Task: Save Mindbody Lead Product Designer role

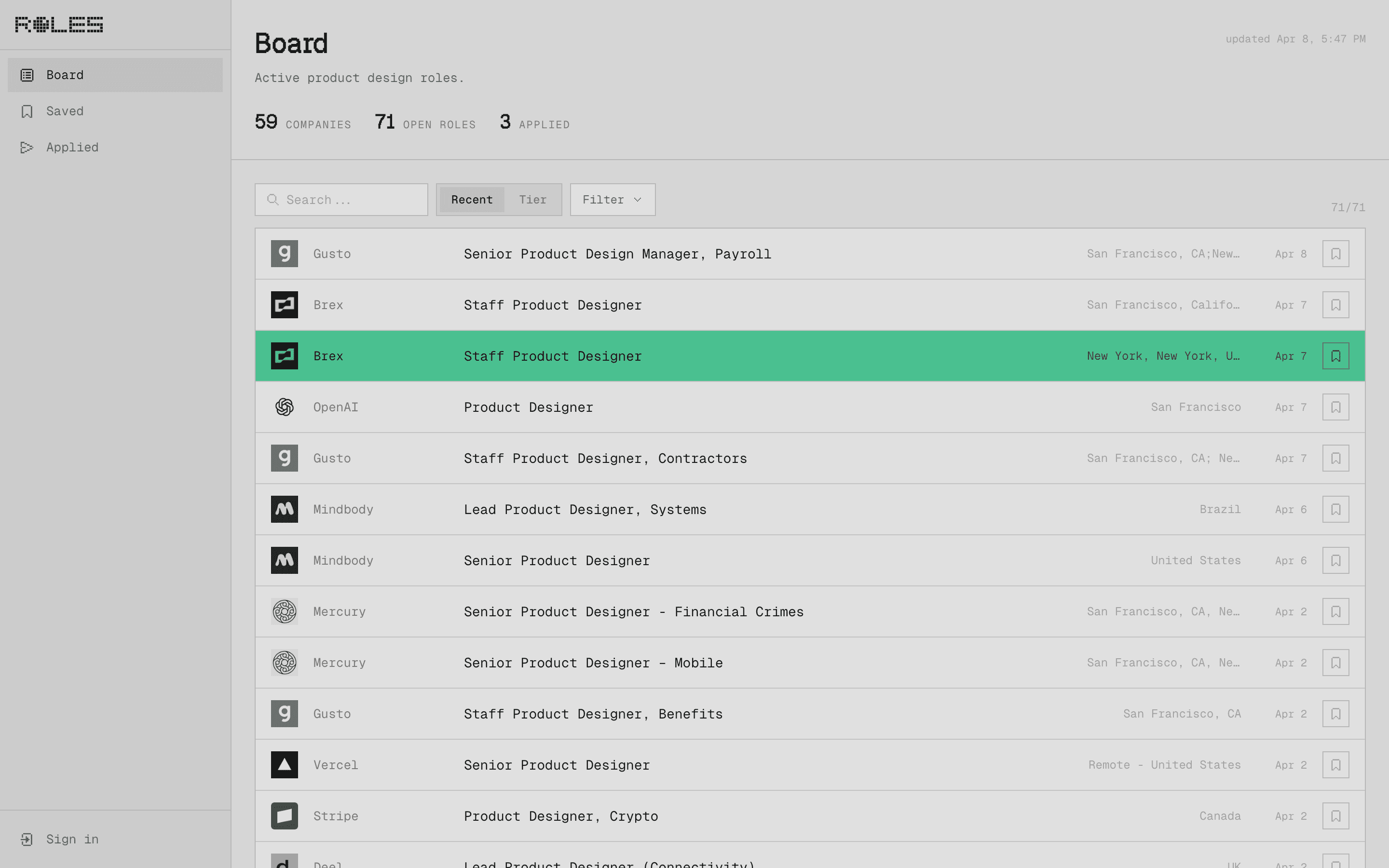Action: [x=1335, y=509]
